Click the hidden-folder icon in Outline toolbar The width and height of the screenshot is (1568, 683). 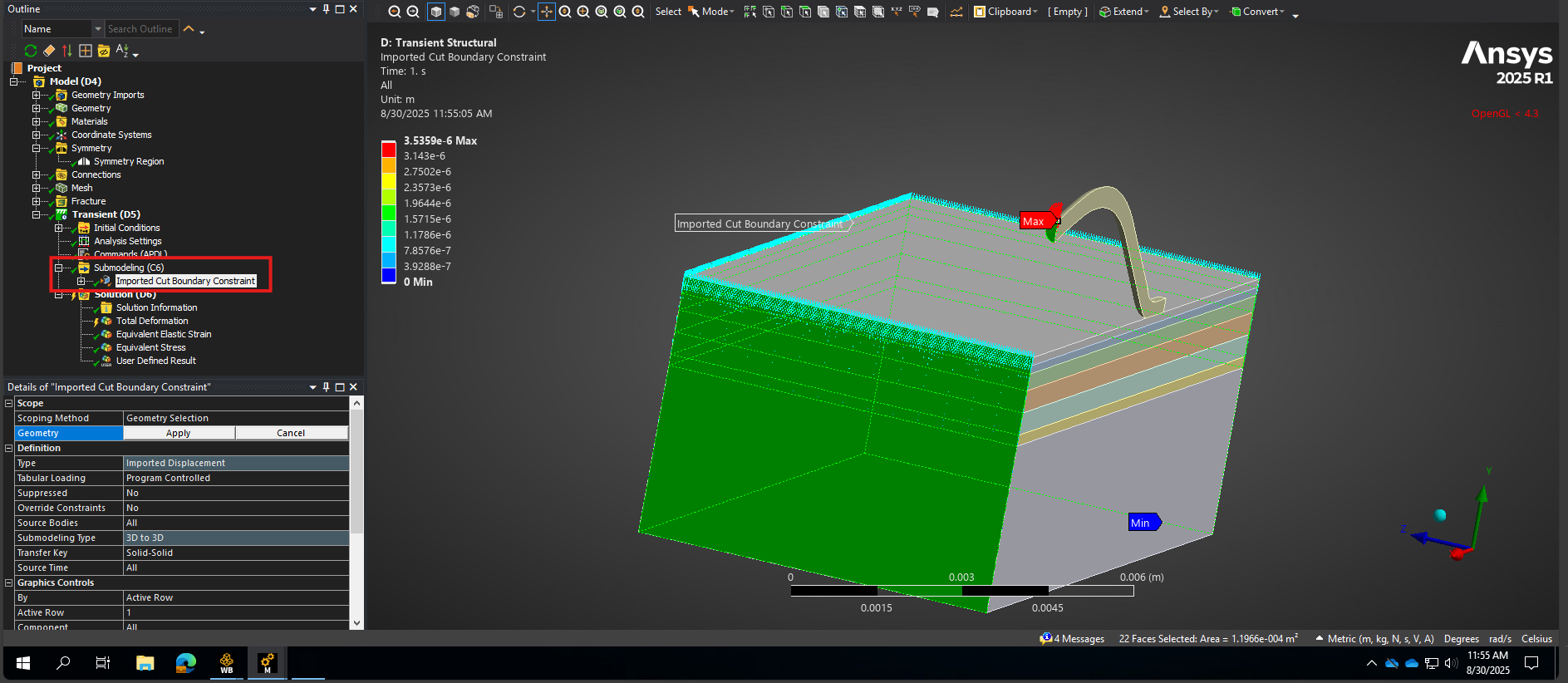point(104,51)
